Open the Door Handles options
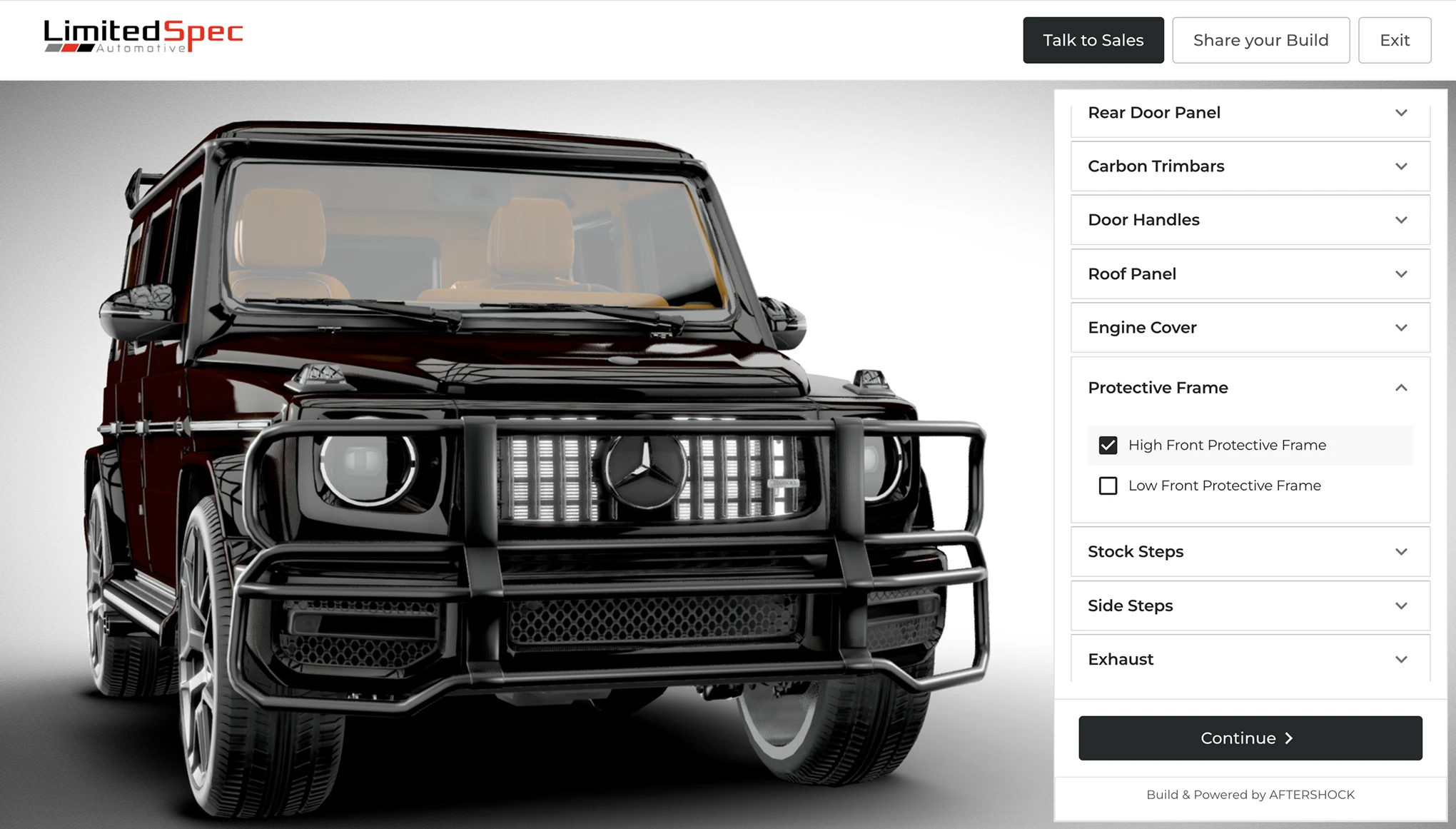Viewport: 1456px width, 829px height. click(x=1250, y=220)
